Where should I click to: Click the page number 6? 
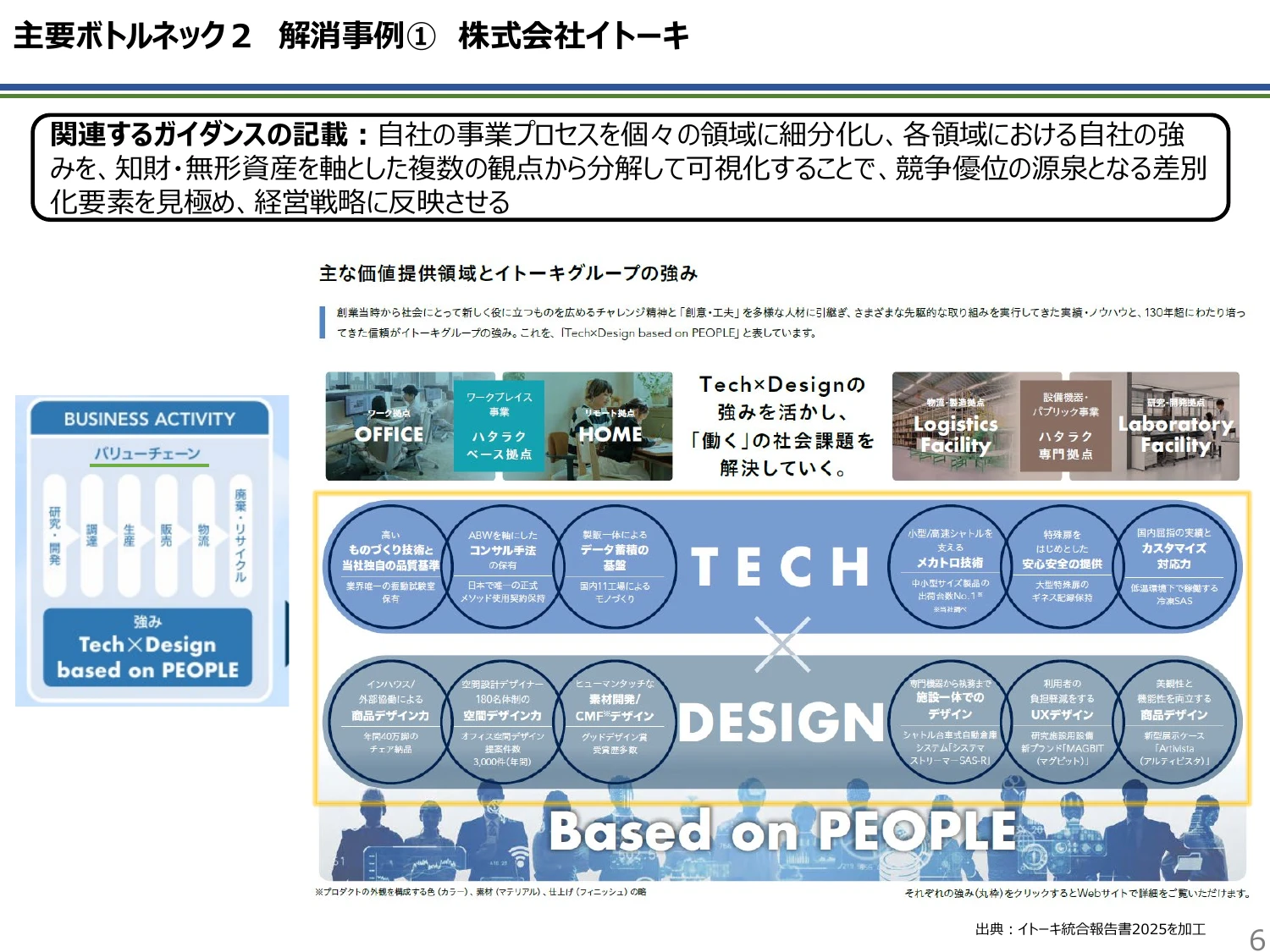(x=1257, y=940)
